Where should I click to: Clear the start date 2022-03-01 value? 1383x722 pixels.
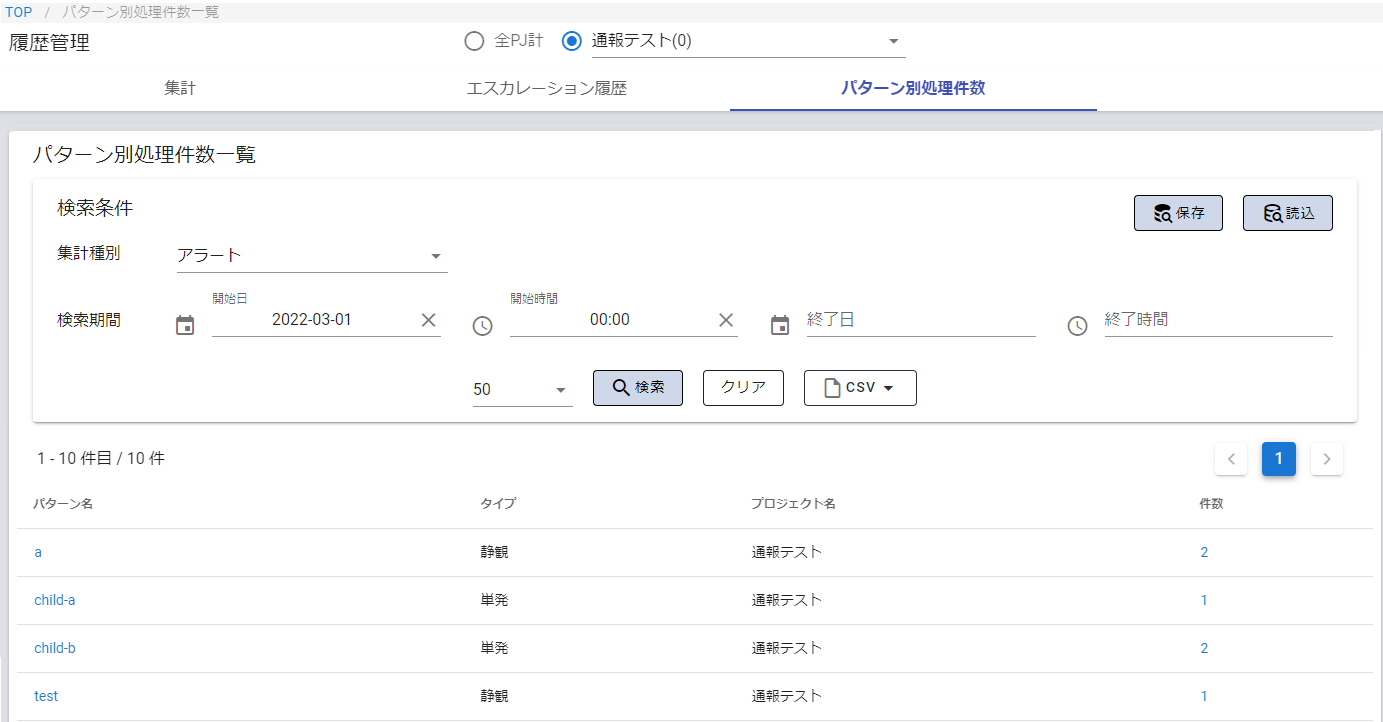coord(428,320)
